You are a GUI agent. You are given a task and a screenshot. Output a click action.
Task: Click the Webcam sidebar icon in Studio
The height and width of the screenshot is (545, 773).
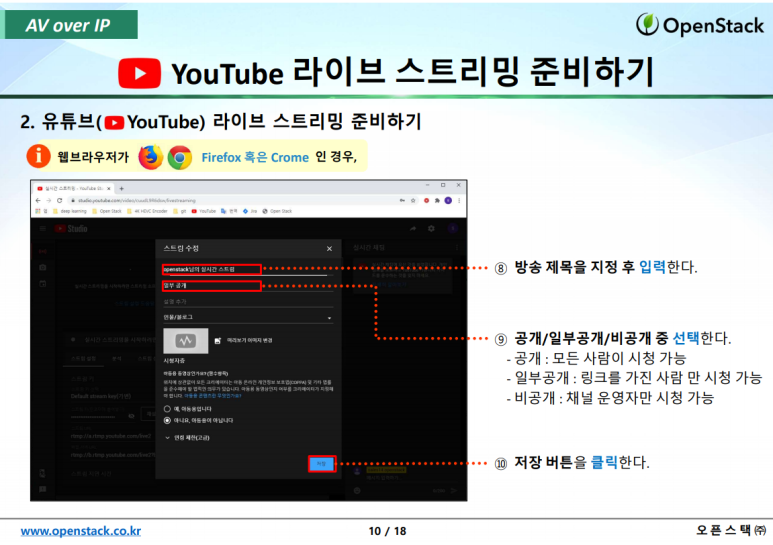43,267
